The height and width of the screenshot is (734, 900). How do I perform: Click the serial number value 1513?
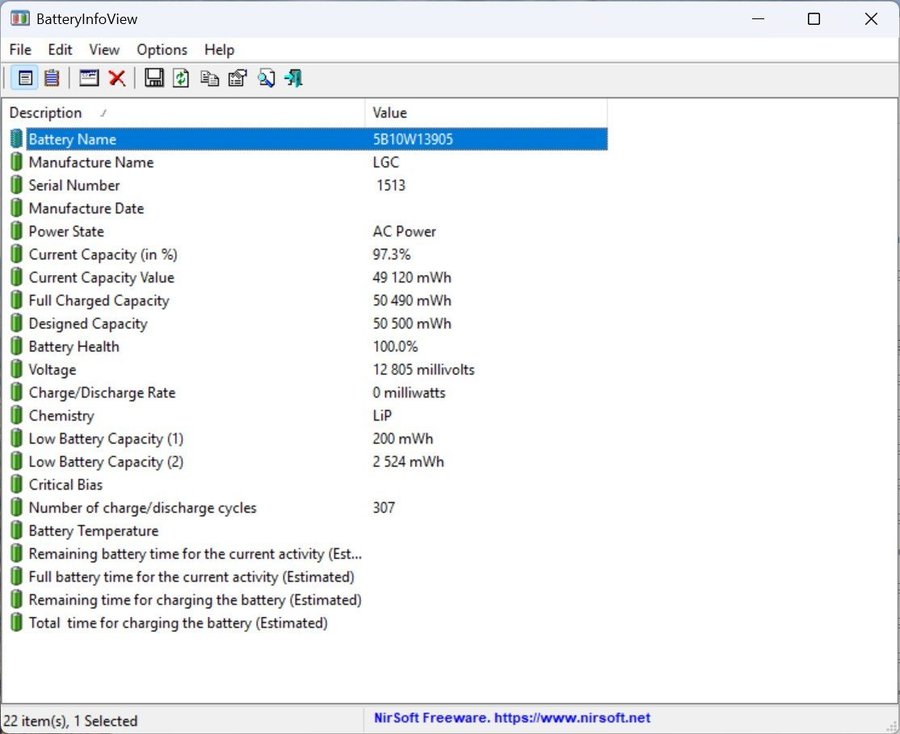coord(391,185)
